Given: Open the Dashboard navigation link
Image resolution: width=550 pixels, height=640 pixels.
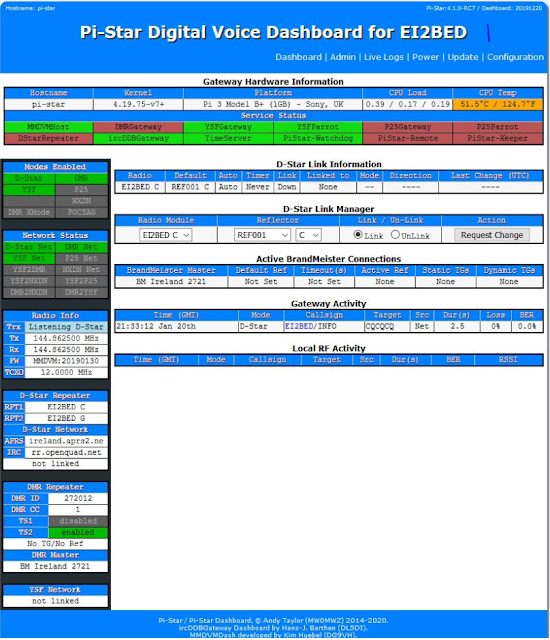Looking at the screenshot, I should click(298, 57).
